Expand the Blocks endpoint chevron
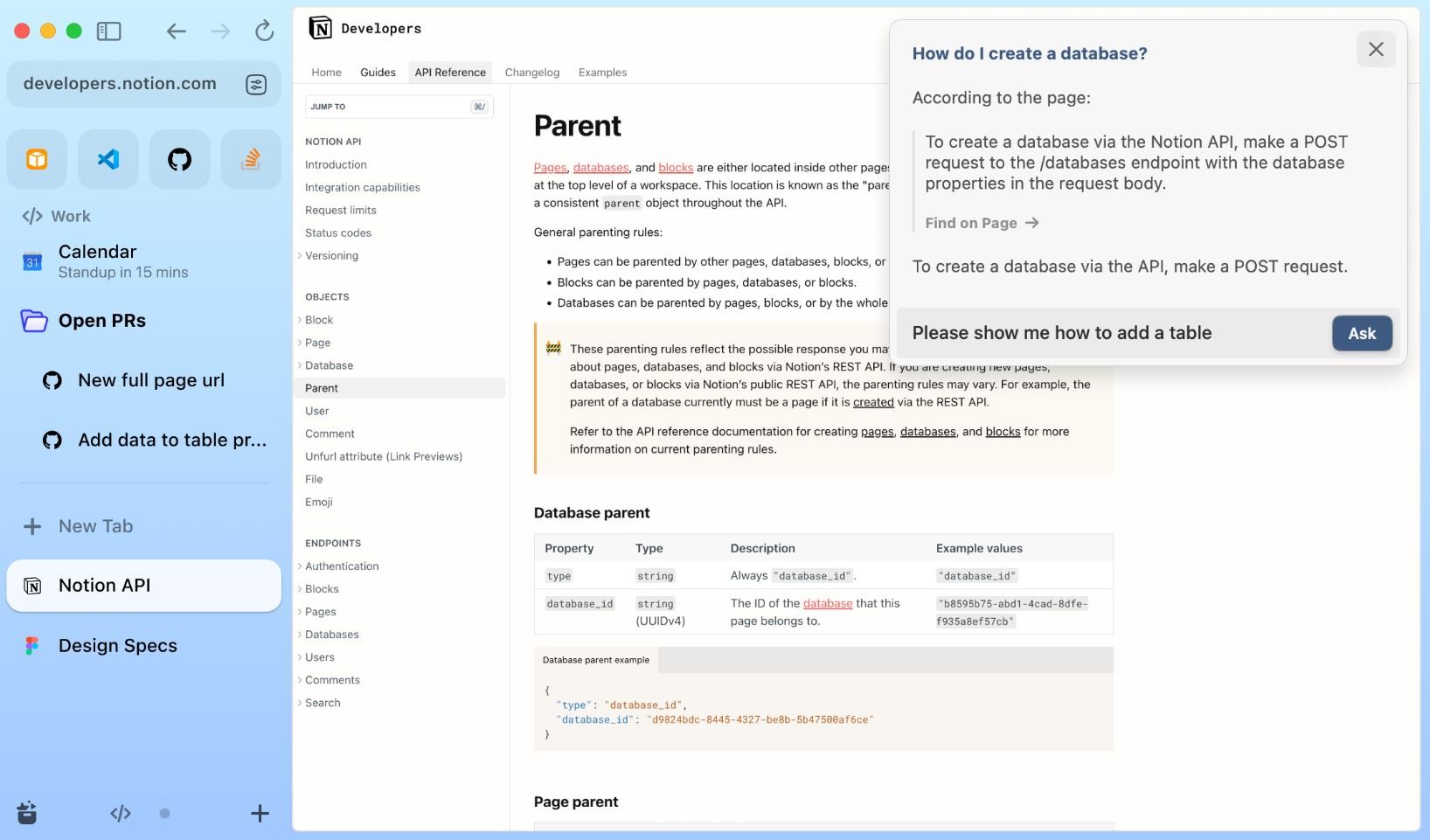 point(300,589)
